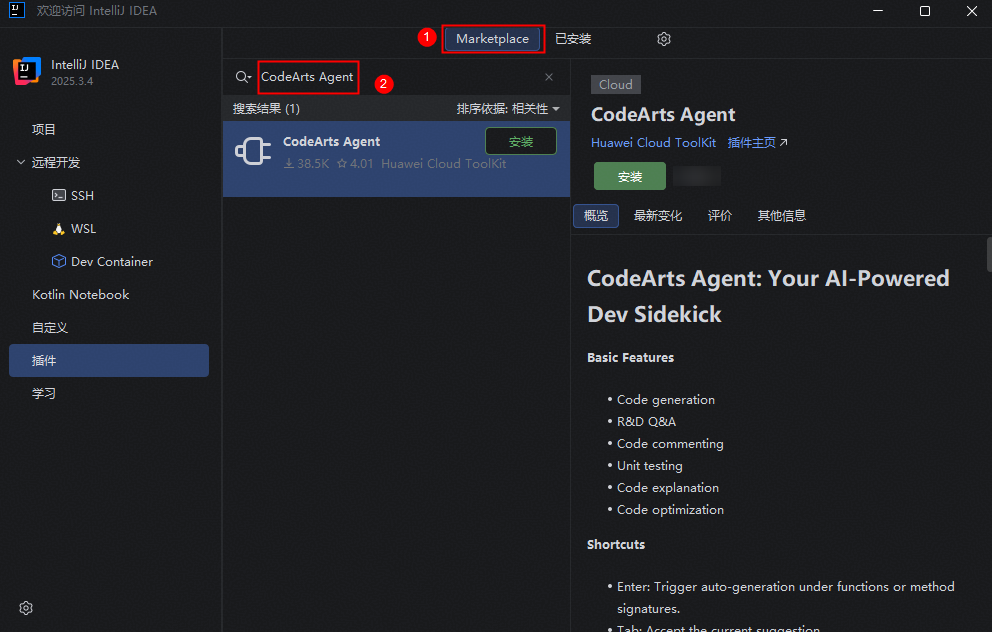
Task: Focus the plugin search field
Action: [x=399, y=77]
